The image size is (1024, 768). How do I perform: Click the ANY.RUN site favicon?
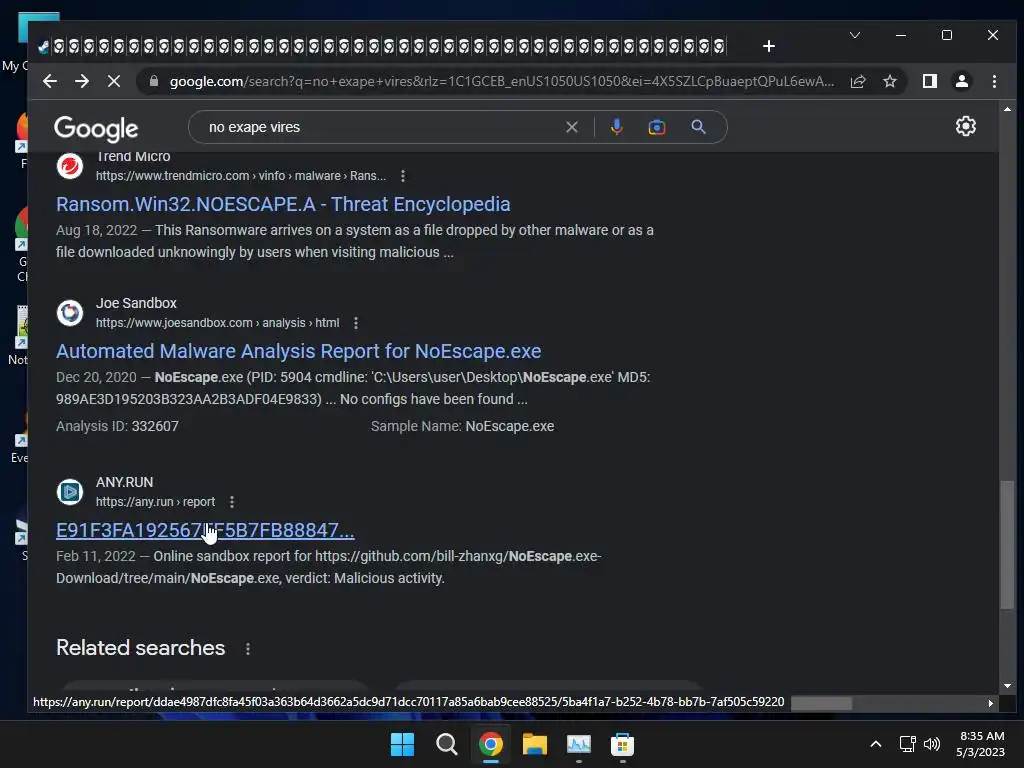click(70, 492)
